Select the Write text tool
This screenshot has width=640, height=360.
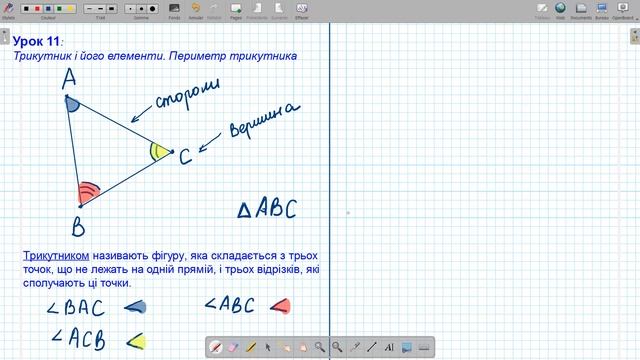[x=389, y=347]
